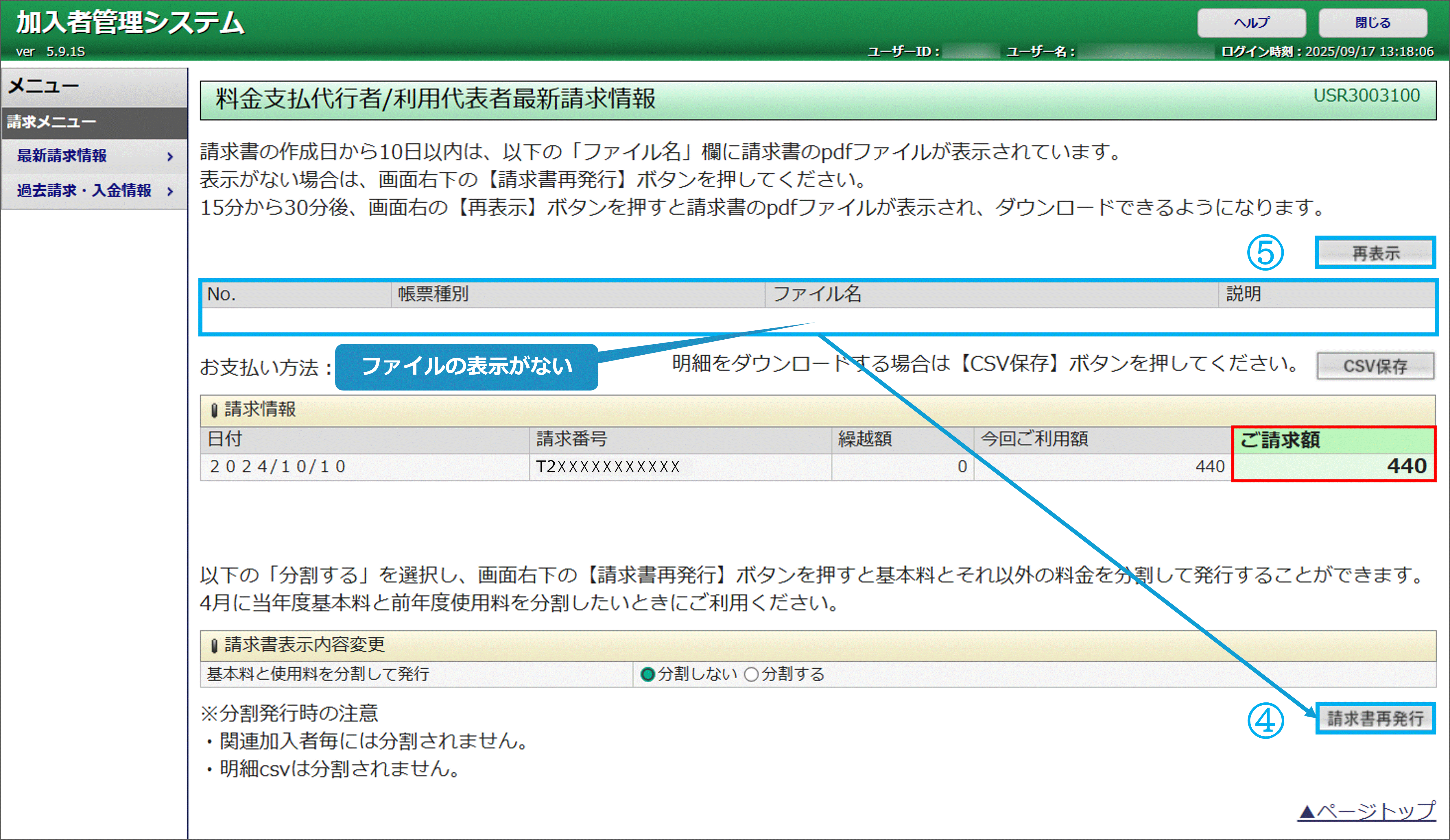Click the ファイル名 column header
Screen dimensions: 1450x840
[817, 294]
